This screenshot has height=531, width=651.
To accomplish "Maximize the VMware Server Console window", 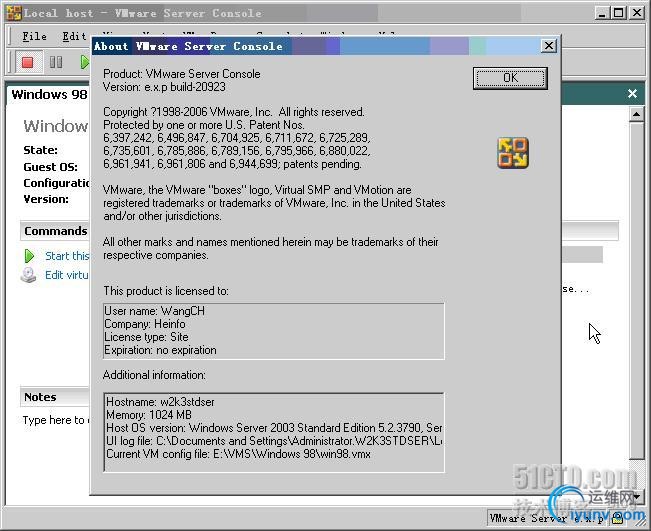I will 619,13.
